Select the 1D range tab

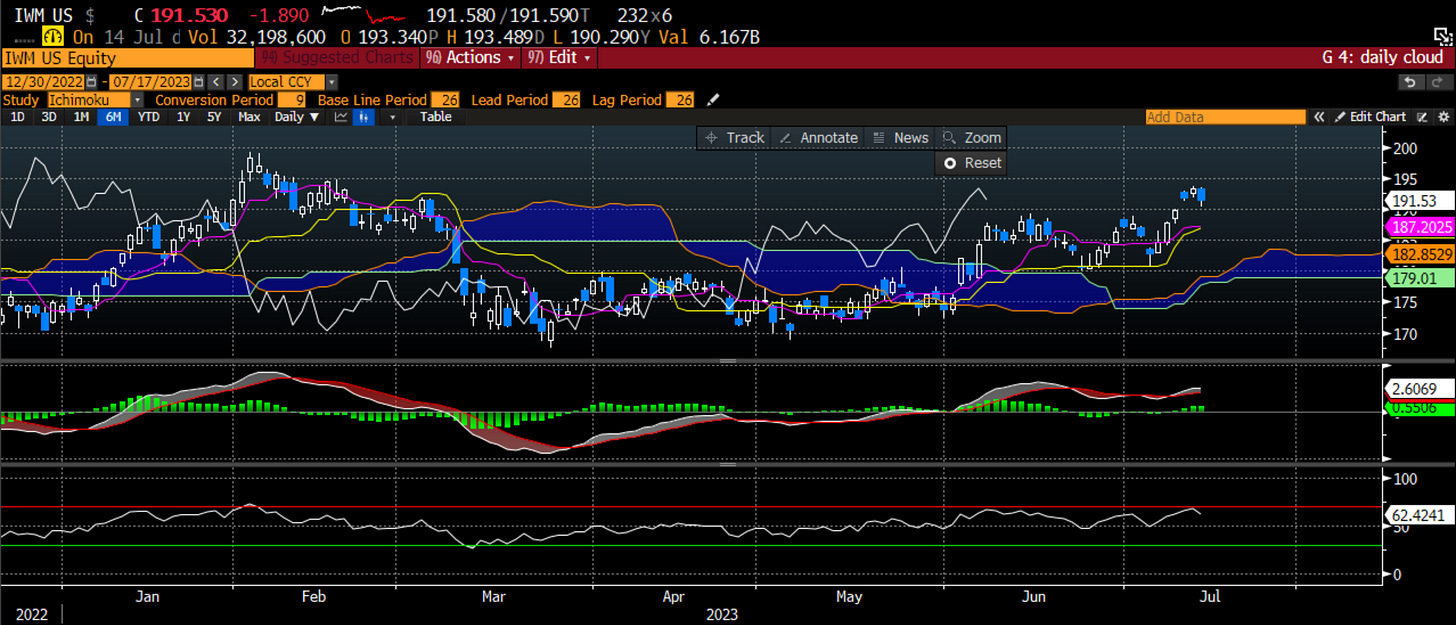18,117
